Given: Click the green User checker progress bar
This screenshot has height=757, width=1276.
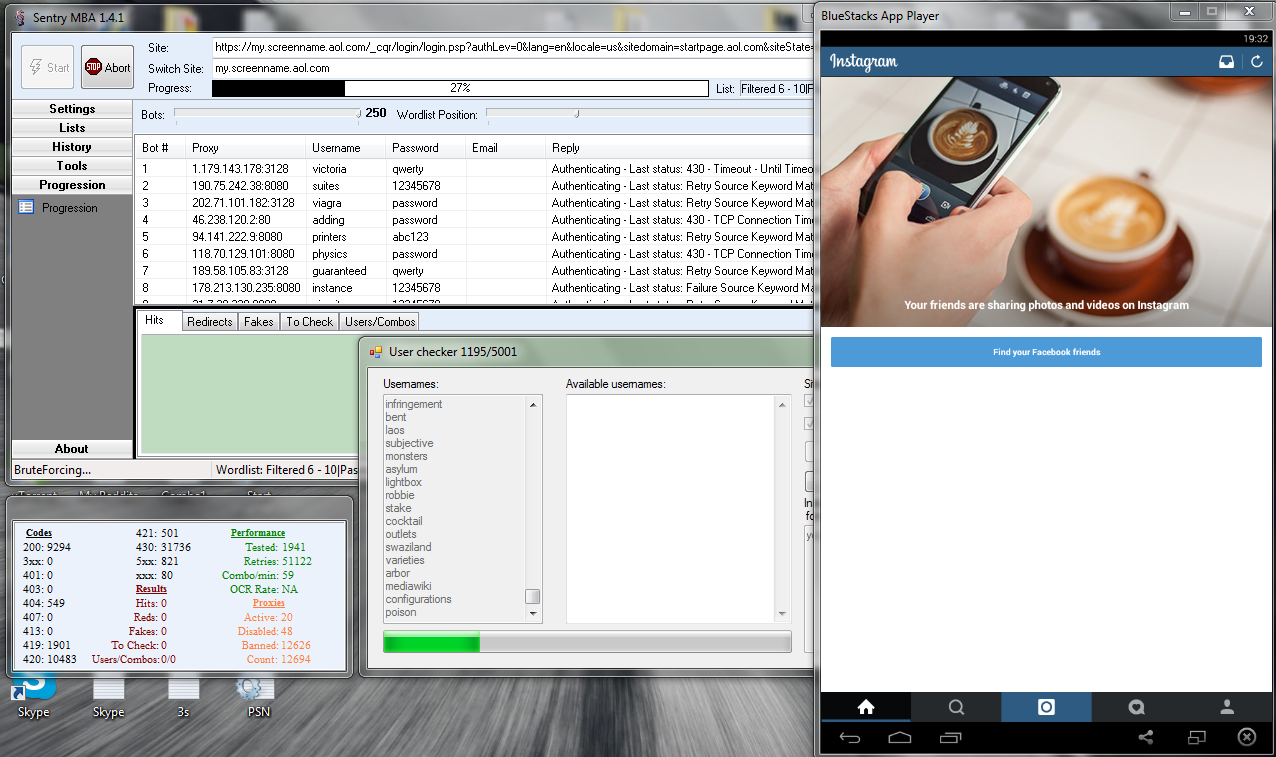Looking at the screenshot, I should point(587,642).
